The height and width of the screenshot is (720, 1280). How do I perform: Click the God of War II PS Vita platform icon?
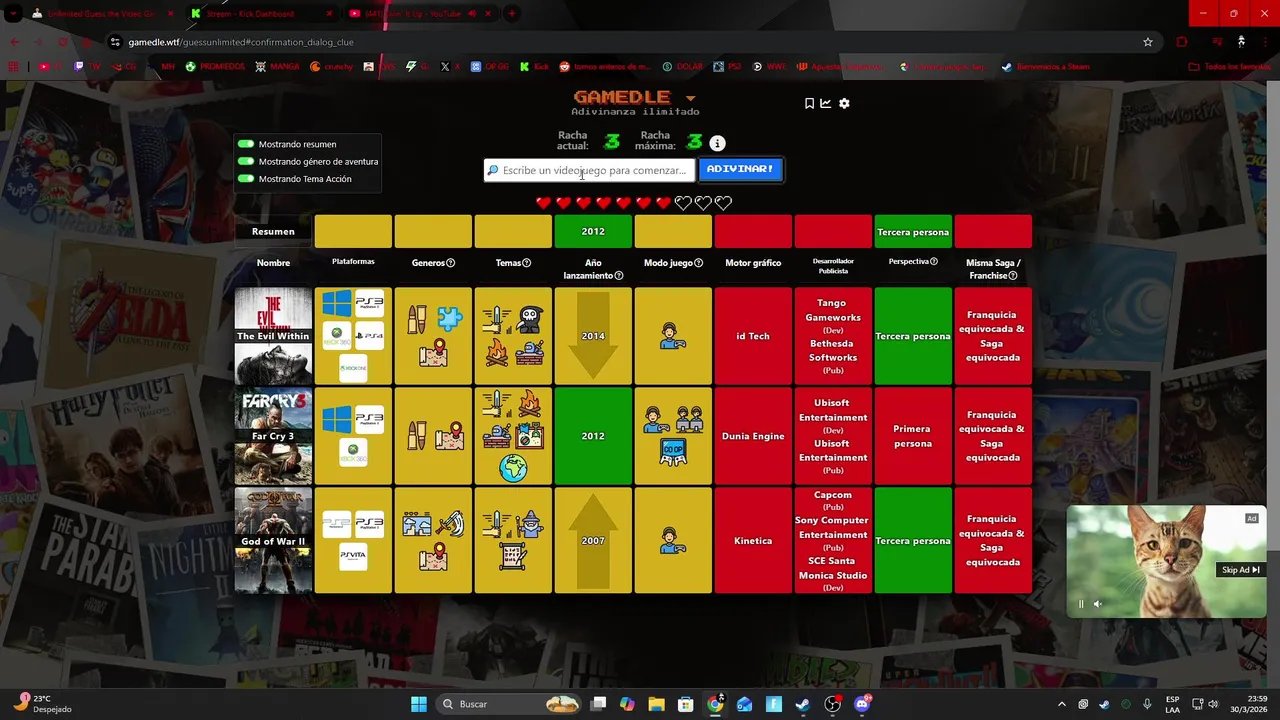[353, 556]
